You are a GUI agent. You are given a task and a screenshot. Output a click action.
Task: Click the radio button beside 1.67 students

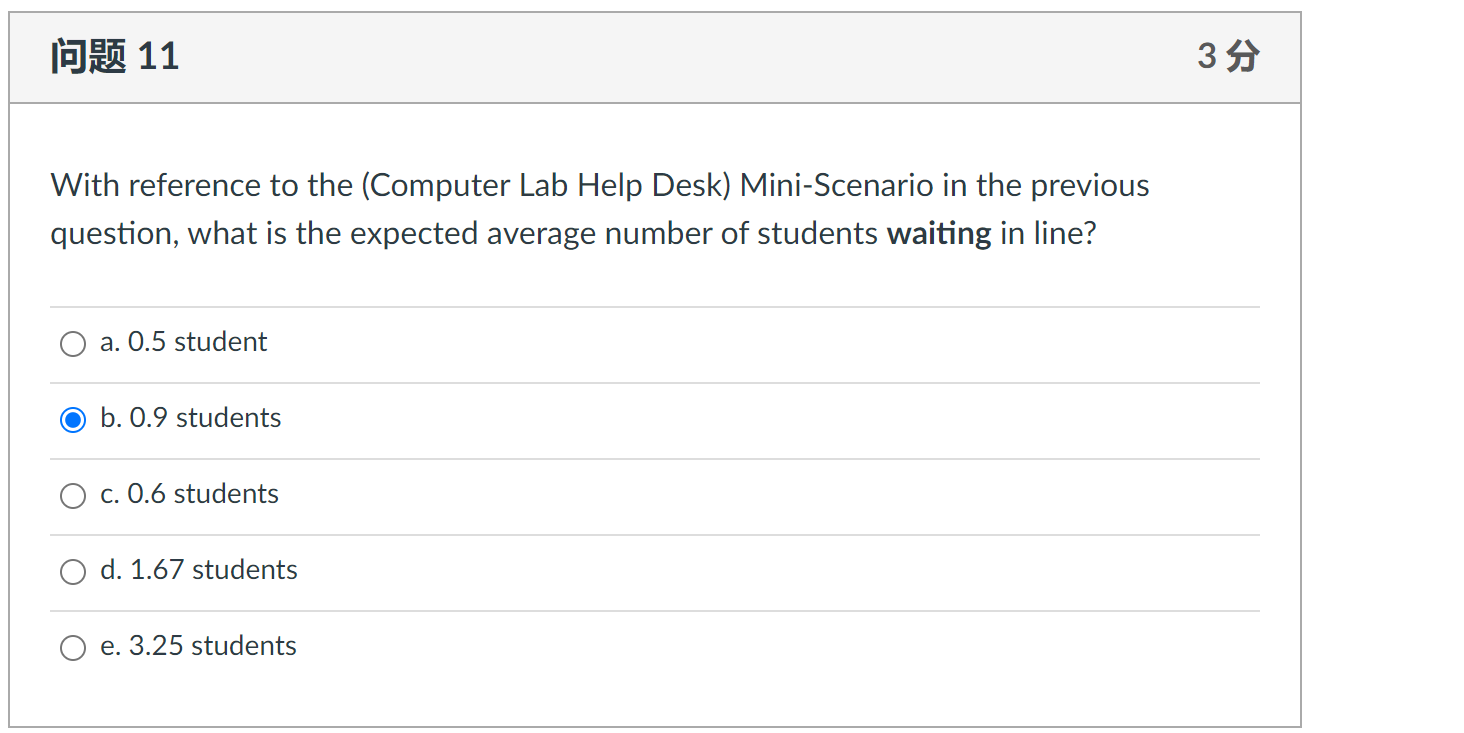tap(72, 572)
